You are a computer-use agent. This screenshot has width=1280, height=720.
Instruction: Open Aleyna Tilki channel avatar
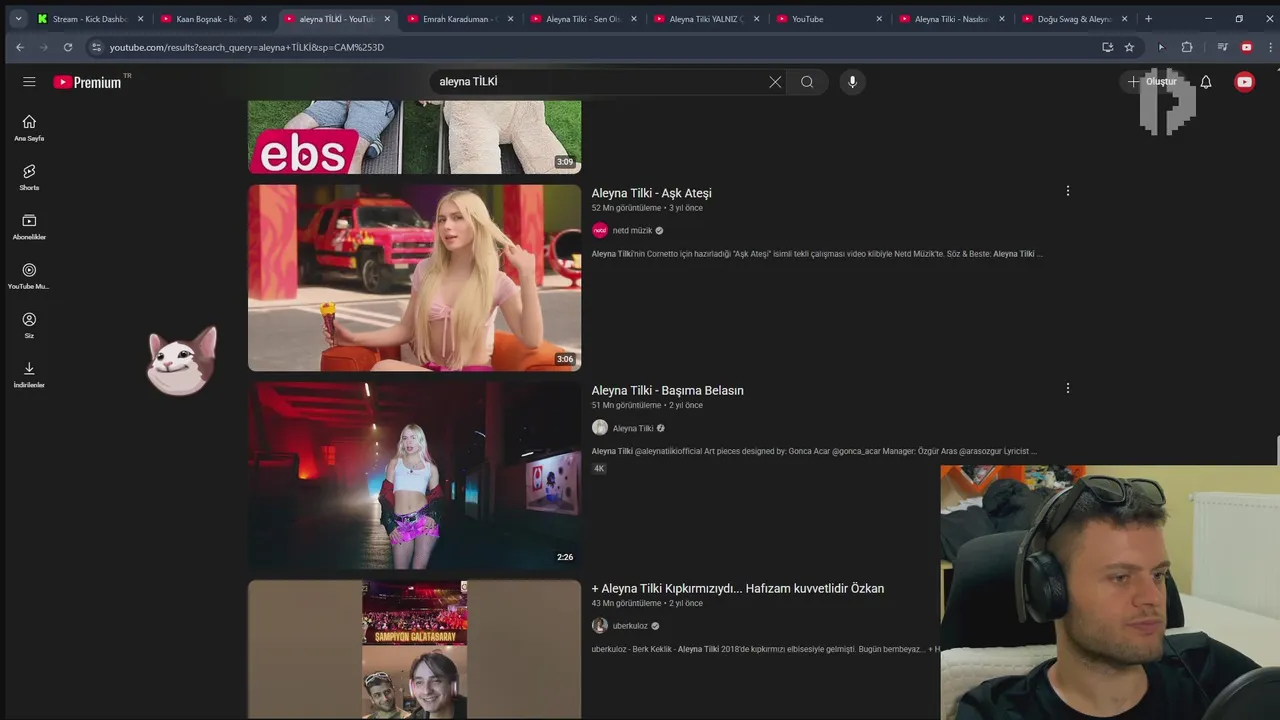[x=600, y=428]
